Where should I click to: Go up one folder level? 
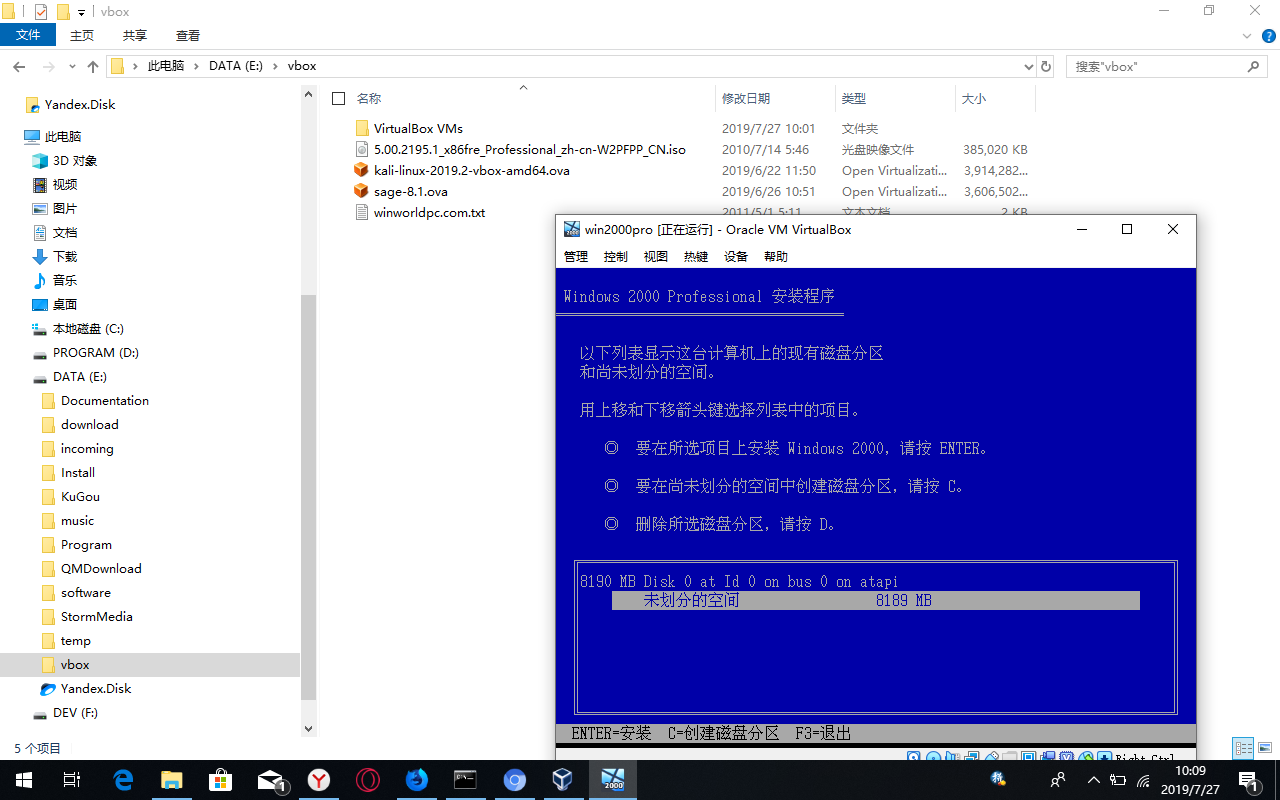click(93, 66)
